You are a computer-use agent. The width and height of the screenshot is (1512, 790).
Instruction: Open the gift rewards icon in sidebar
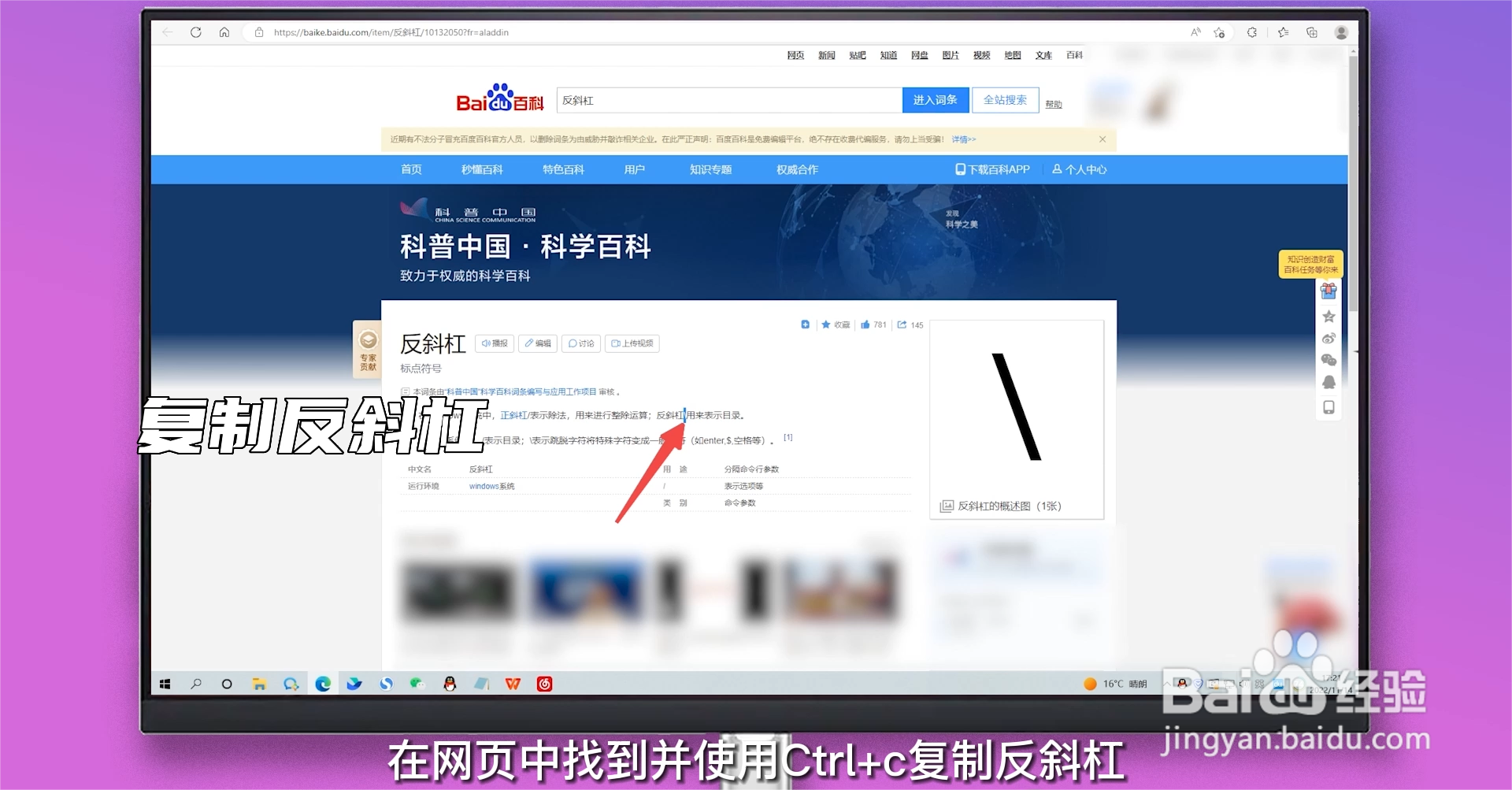[x=1329, y=291]
